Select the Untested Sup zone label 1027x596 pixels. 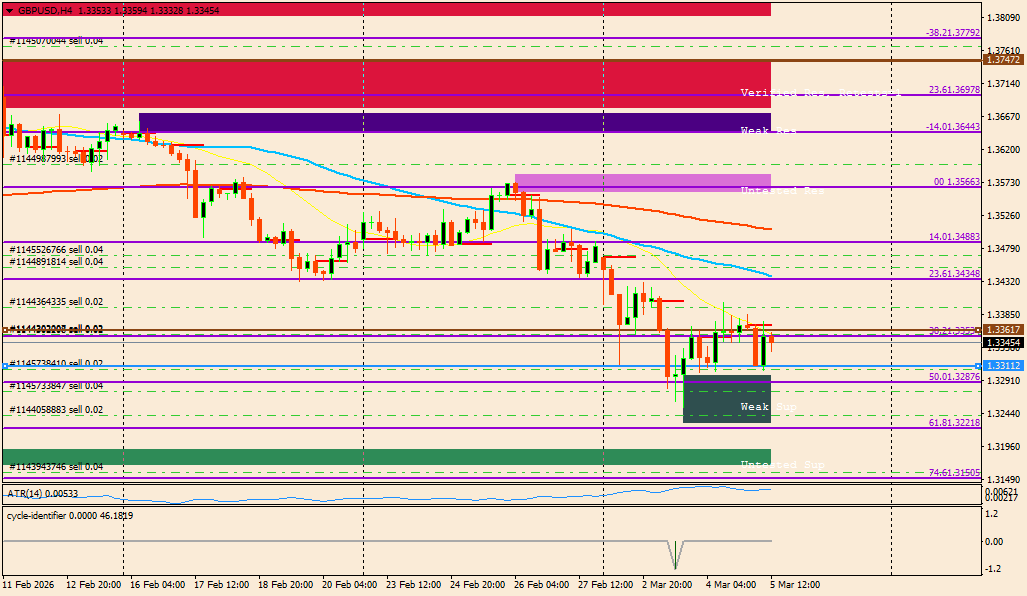pos(782,464)
